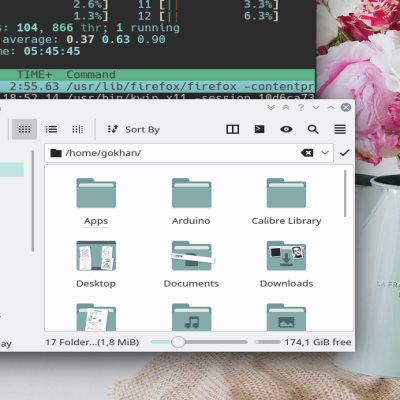Open the hamburger control menu

point(340,129)
